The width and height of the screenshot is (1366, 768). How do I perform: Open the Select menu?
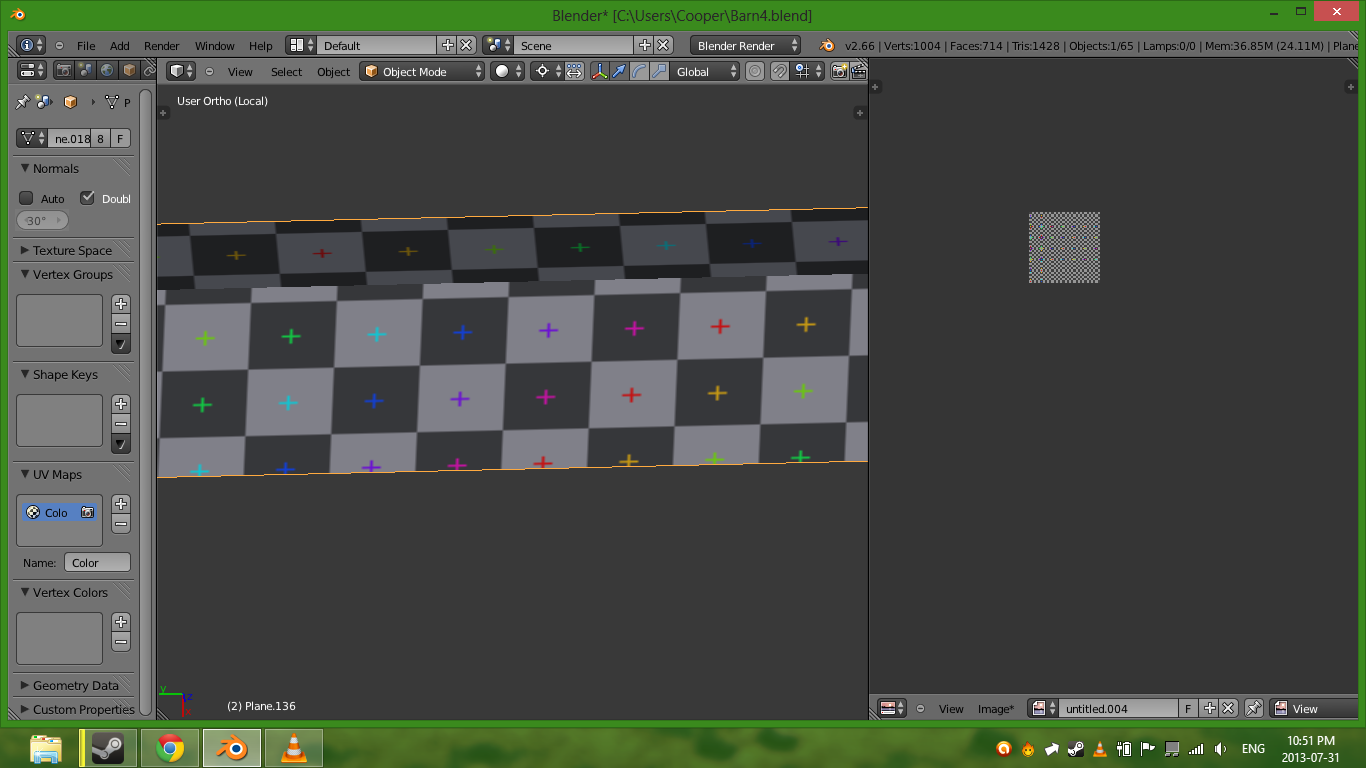(286, 72)
